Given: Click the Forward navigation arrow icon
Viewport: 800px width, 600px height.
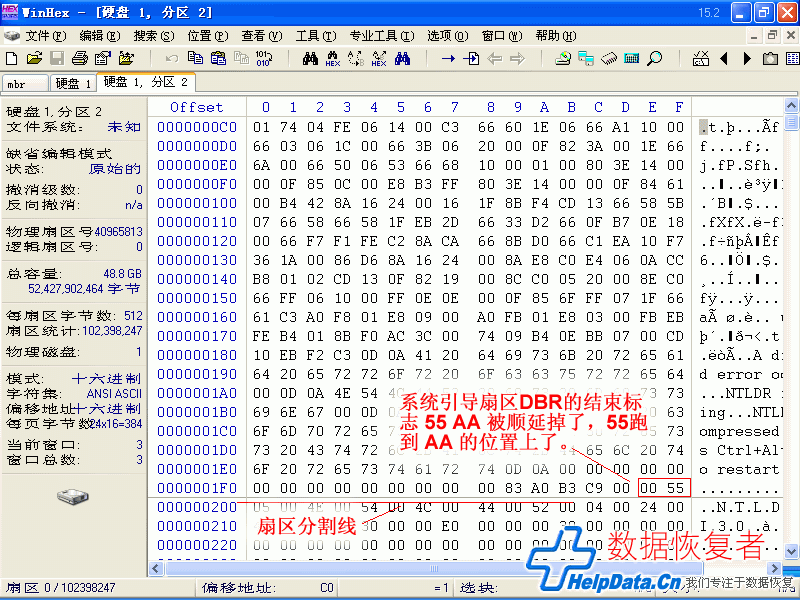Looking at the screenshot, I should pyautogui.click(x=517, y=59).
